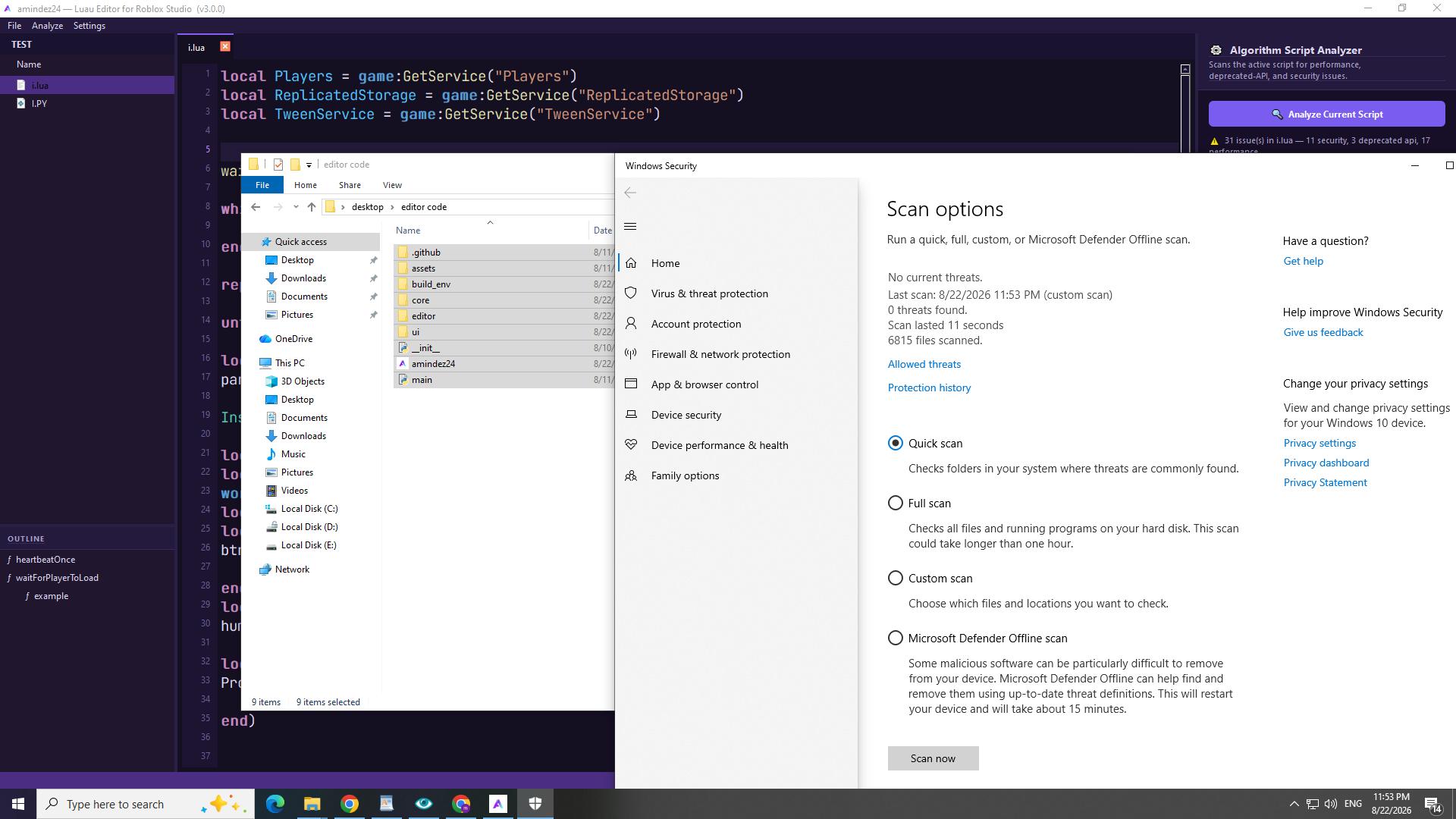Select OneDrive in Explorer navigation pane
This screenshot has height=819, width=1456.
pos(293,339)
